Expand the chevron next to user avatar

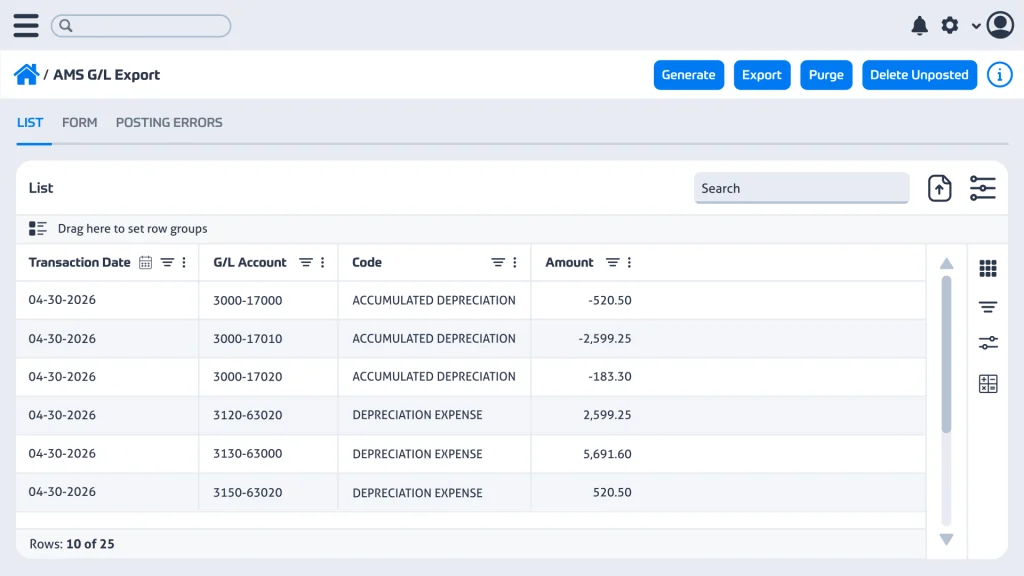tap(976, 26)
